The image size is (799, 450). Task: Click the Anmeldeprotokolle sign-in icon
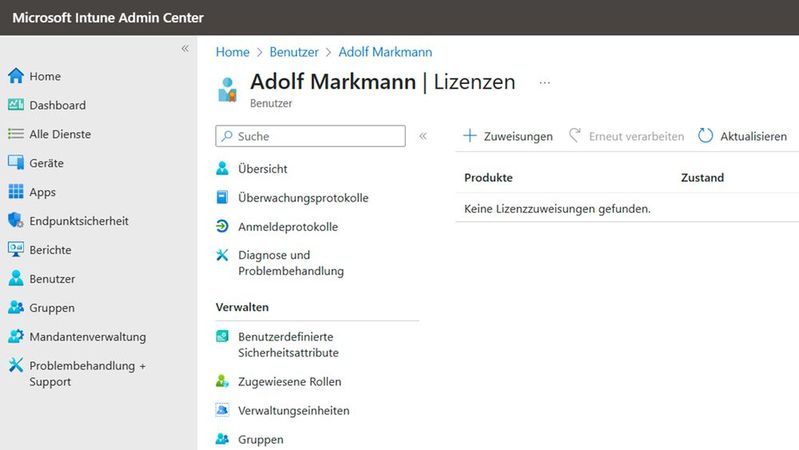click(x=222, y=226)
